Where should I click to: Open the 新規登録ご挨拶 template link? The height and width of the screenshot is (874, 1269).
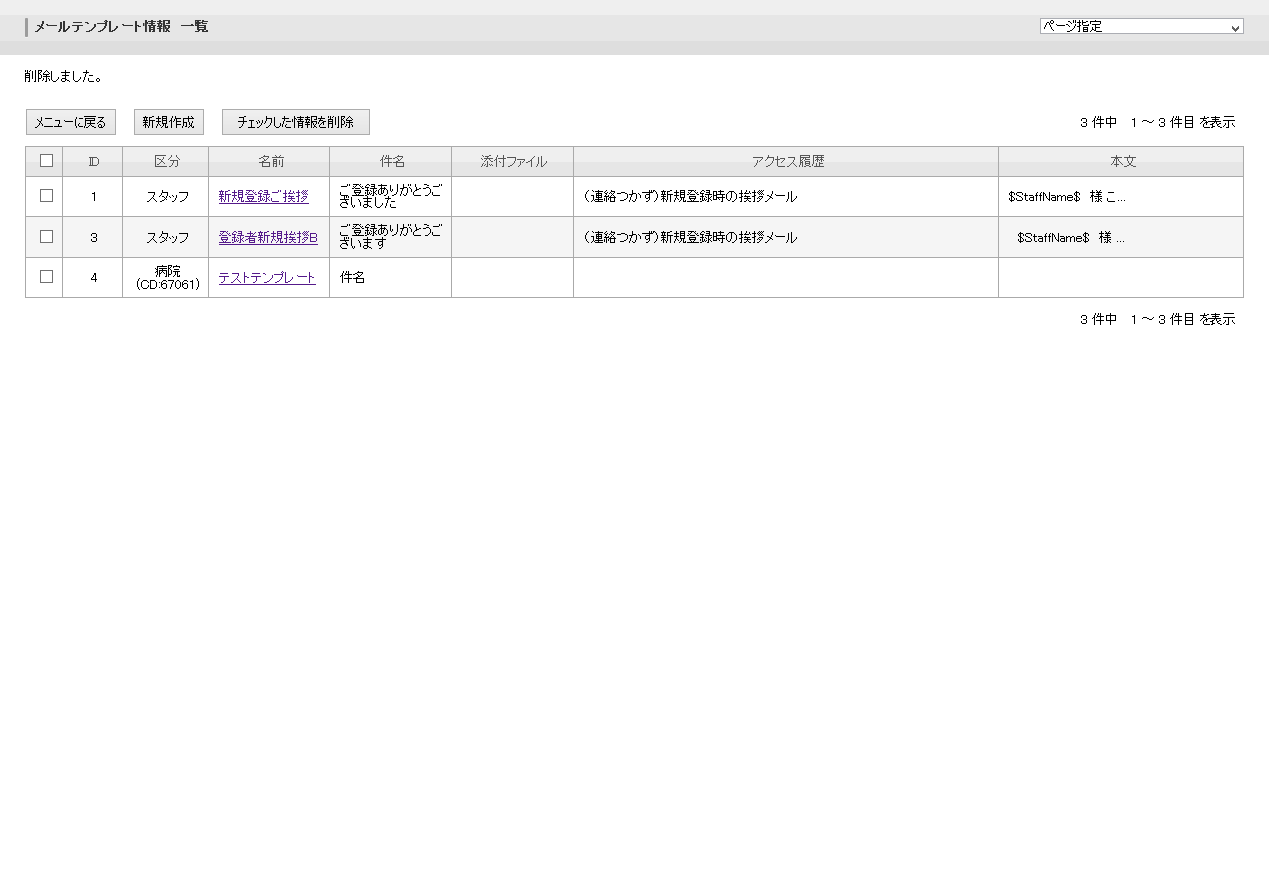pyautogui.click(x=264, y=197)
